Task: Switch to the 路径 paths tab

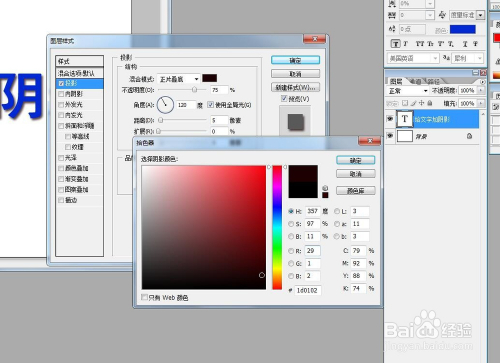Action: click(433, 81)
